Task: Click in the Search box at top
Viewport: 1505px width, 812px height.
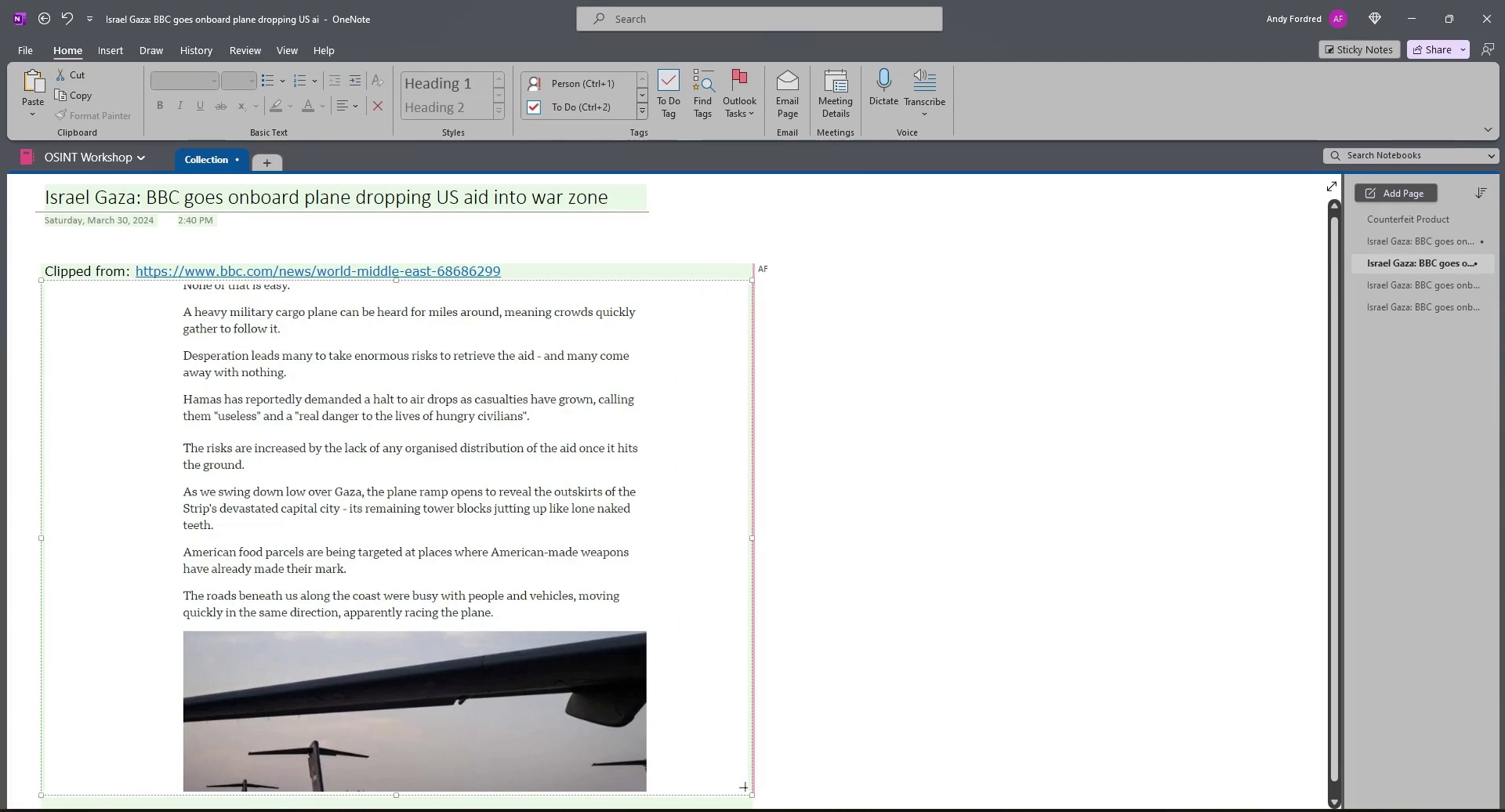Action: [759, 19]
